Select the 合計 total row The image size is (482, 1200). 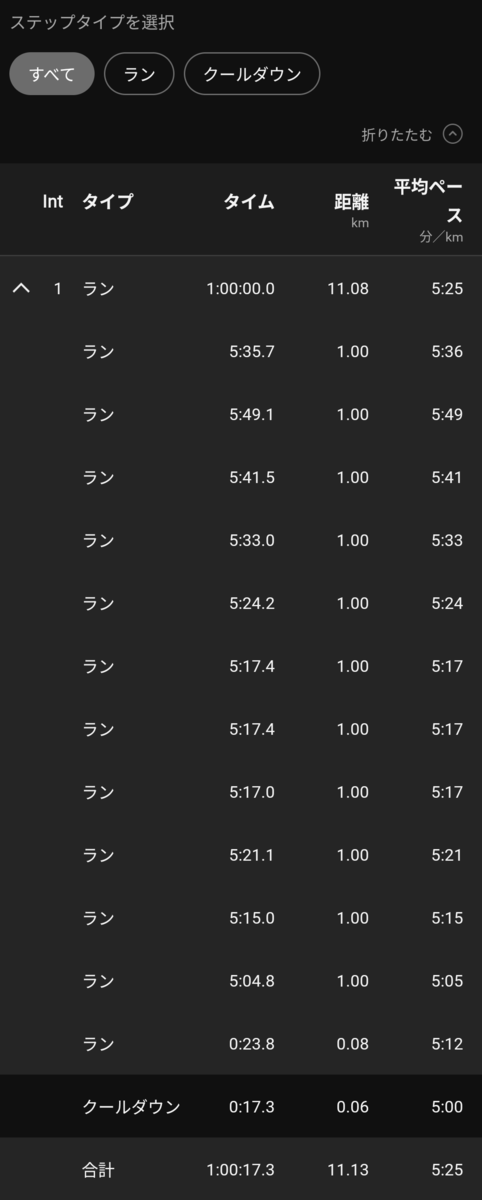(x=241, y=1169)
